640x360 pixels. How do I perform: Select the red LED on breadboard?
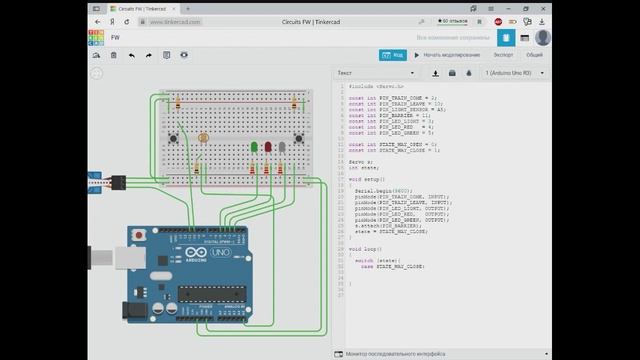tap(268, 147)
